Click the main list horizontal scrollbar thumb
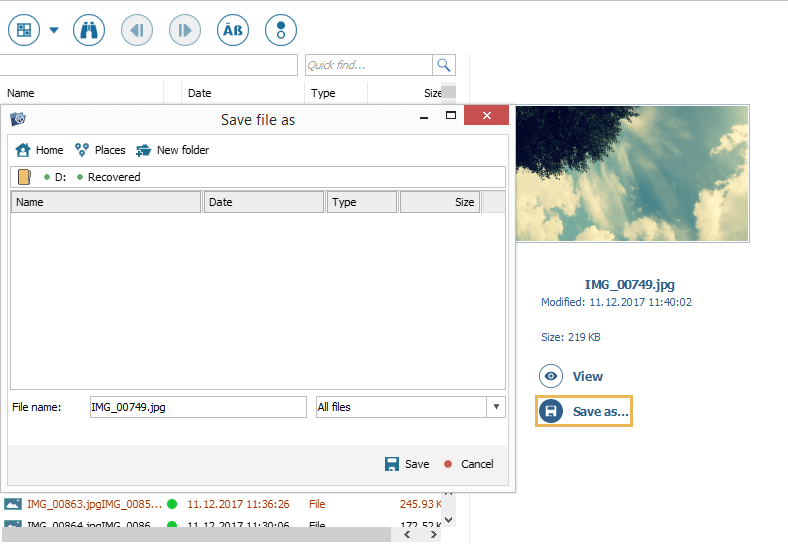 pos(196,535)
